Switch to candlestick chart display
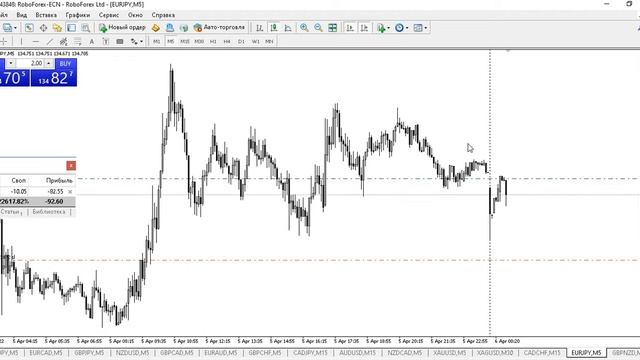The image size is (640, 360). pyautogui.click(x=274, y=28)
